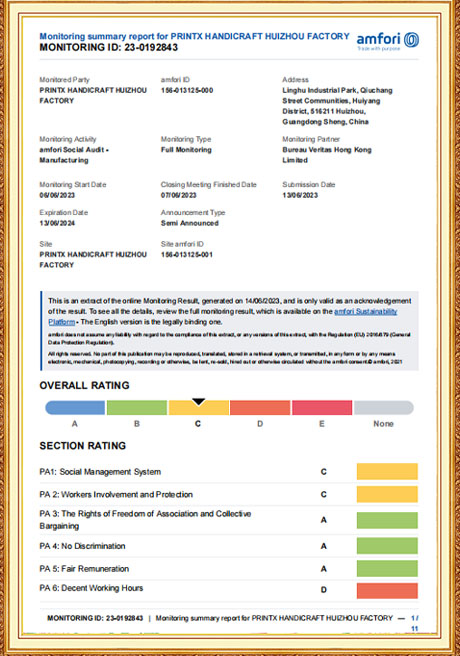This screenshot has width=460, height=656.
Task: Click the 'SECTION RATING' heading
Action: [83, 446]
